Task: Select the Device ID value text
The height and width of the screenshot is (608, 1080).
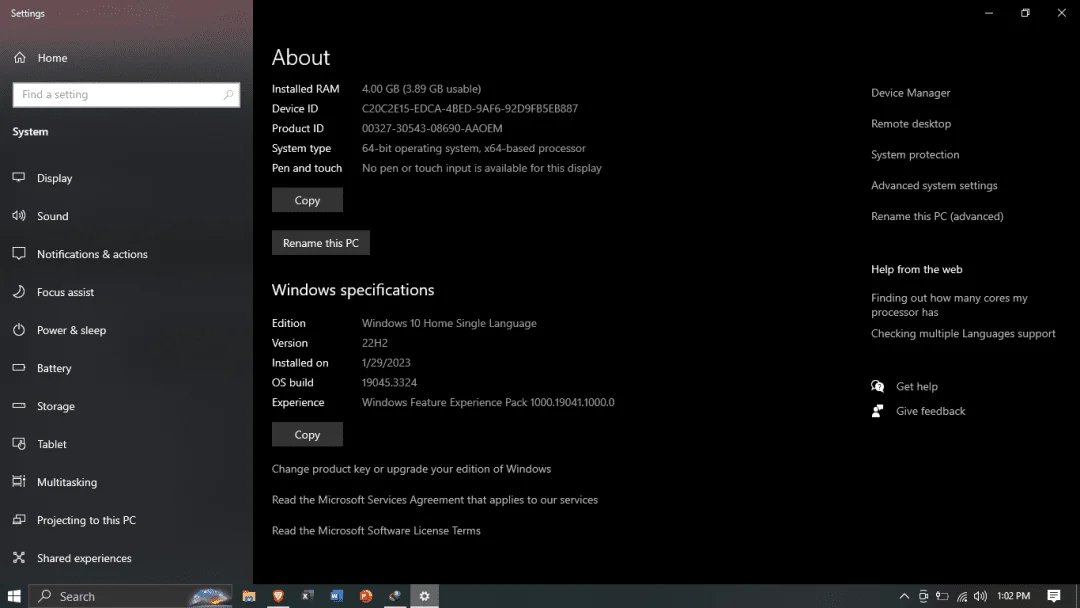Action: [470, 109]
